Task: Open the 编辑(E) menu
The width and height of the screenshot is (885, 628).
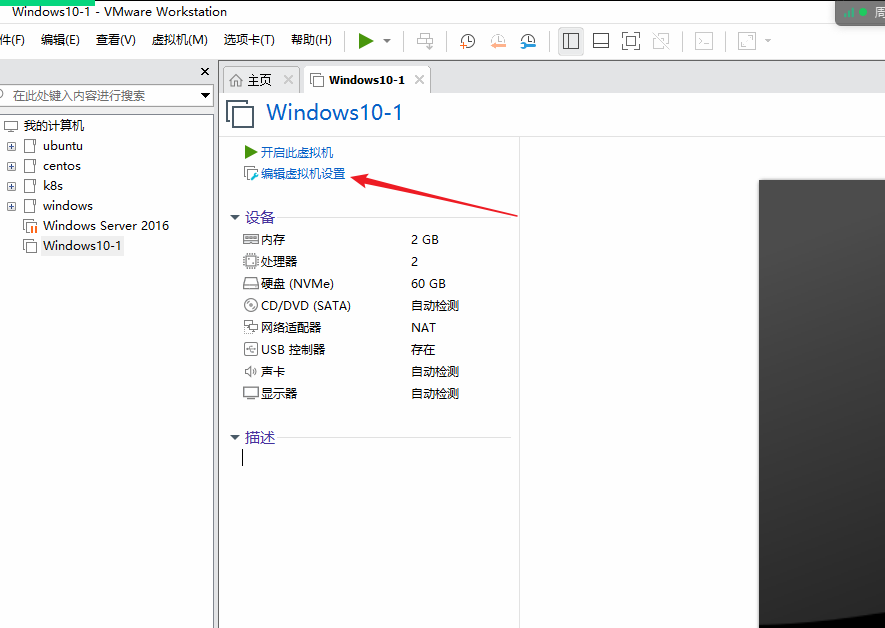Action: tap(60, 40)
